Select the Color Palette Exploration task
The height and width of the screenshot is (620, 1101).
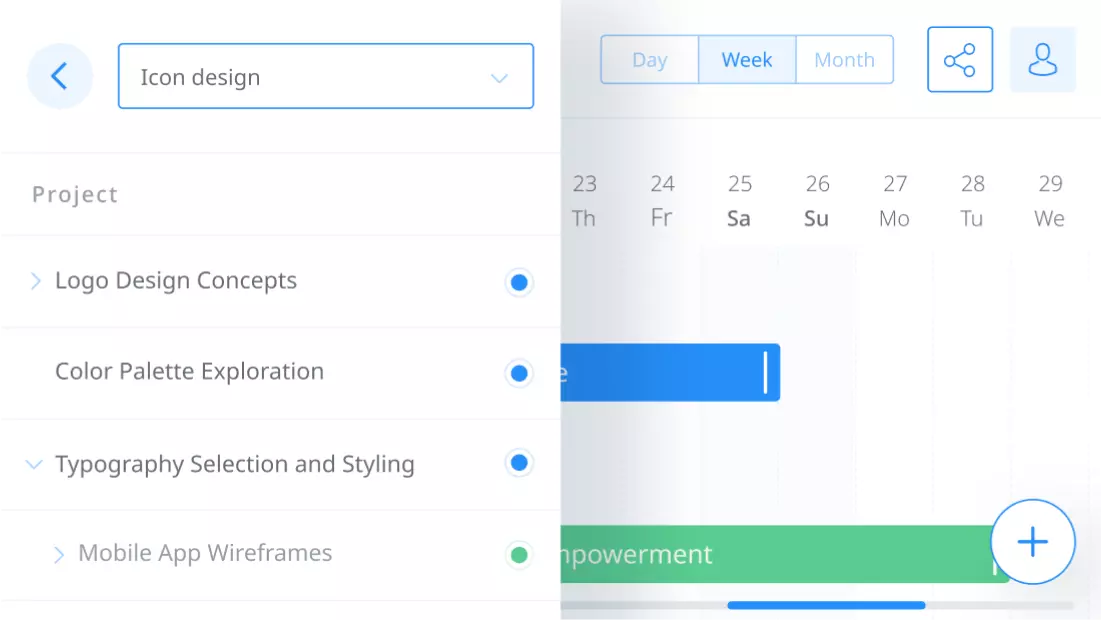(189, 371)
